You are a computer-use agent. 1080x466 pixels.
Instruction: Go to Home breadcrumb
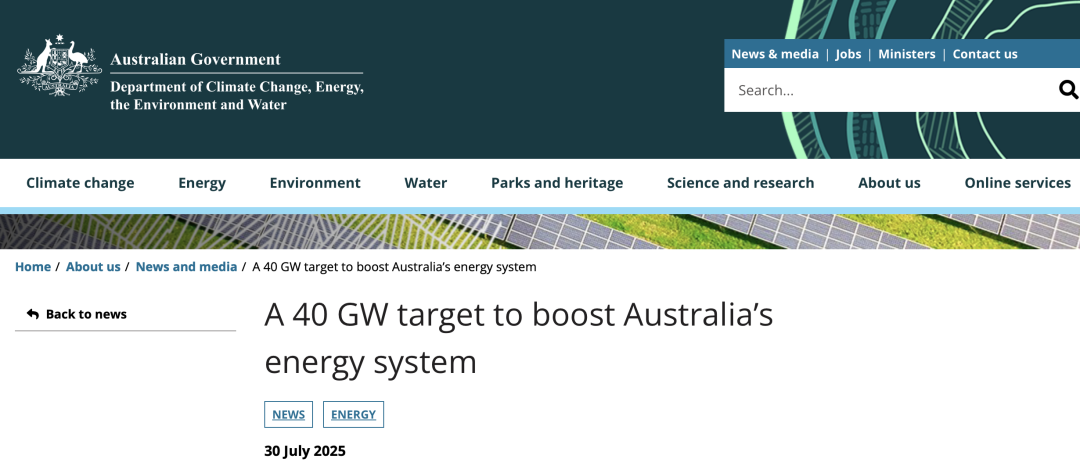pos(33,267)
